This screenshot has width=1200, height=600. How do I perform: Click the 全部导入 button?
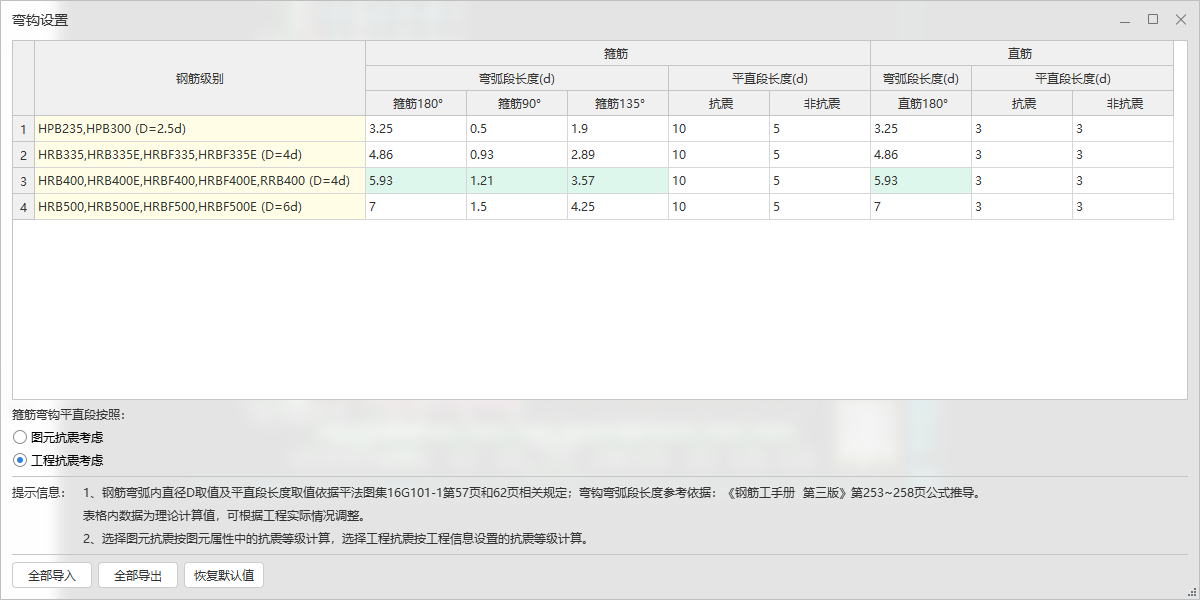[x=52, y=575]
